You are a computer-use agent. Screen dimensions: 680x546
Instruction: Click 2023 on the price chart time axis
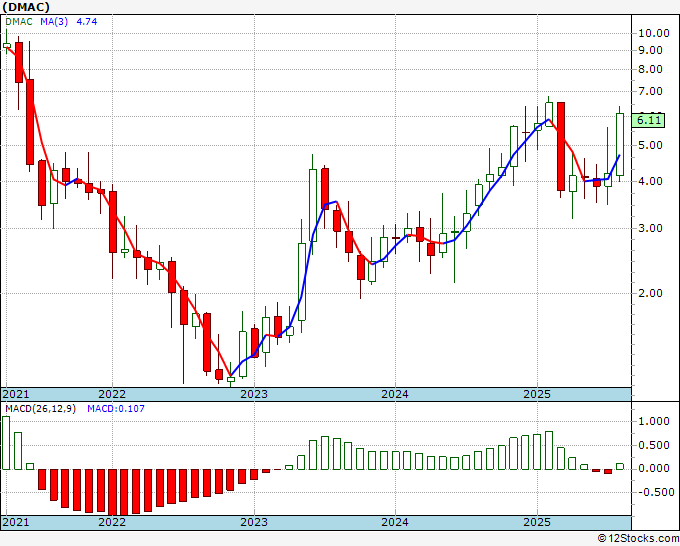[x=254, y=394]
